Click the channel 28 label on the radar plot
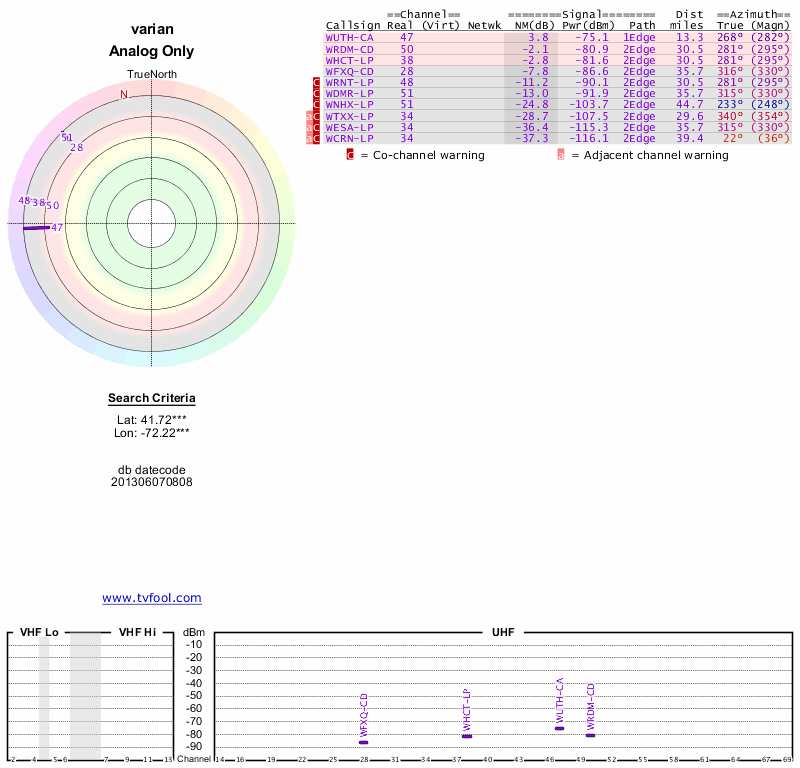 76,148
